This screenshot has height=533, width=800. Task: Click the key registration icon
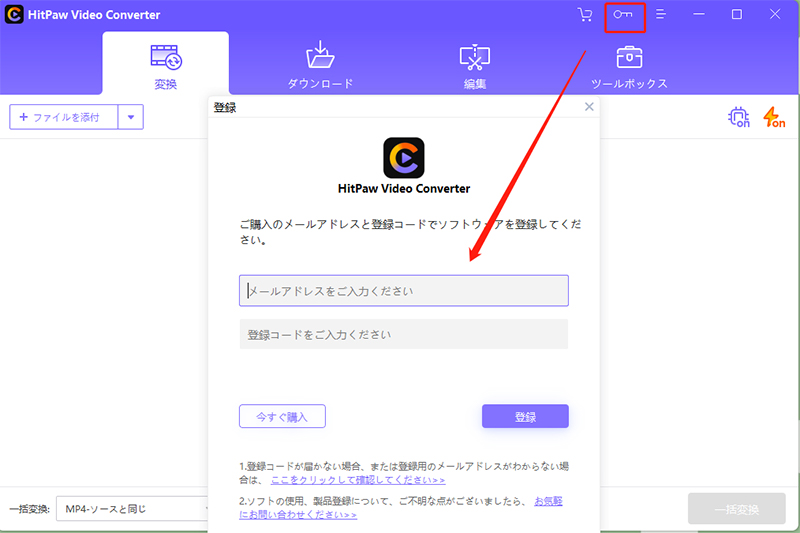[x=623, y=15]
